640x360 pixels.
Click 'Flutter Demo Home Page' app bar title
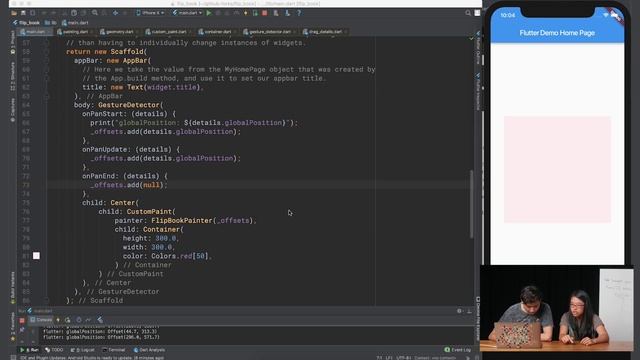(557, 33)
